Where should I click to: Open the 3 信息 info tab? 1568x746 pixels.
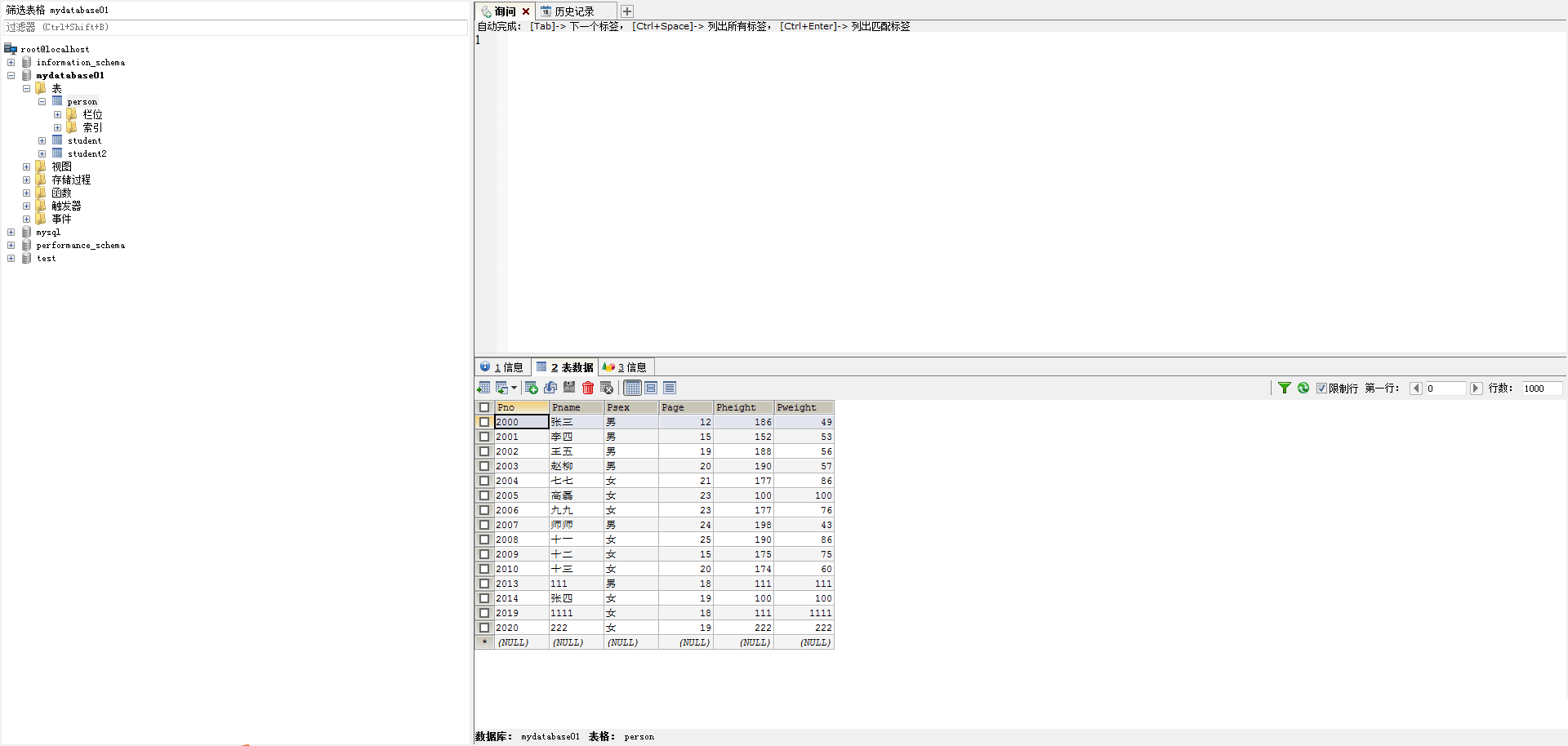(x=625, y=367)
